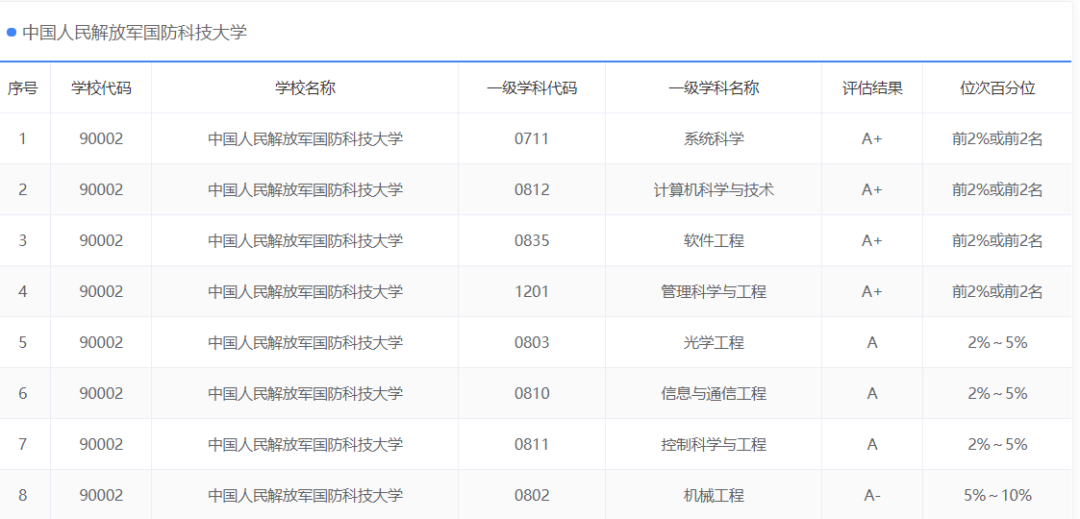Click the 序号 column header
This screenshot has width=1080, height=519.
[x=23, y=88]
